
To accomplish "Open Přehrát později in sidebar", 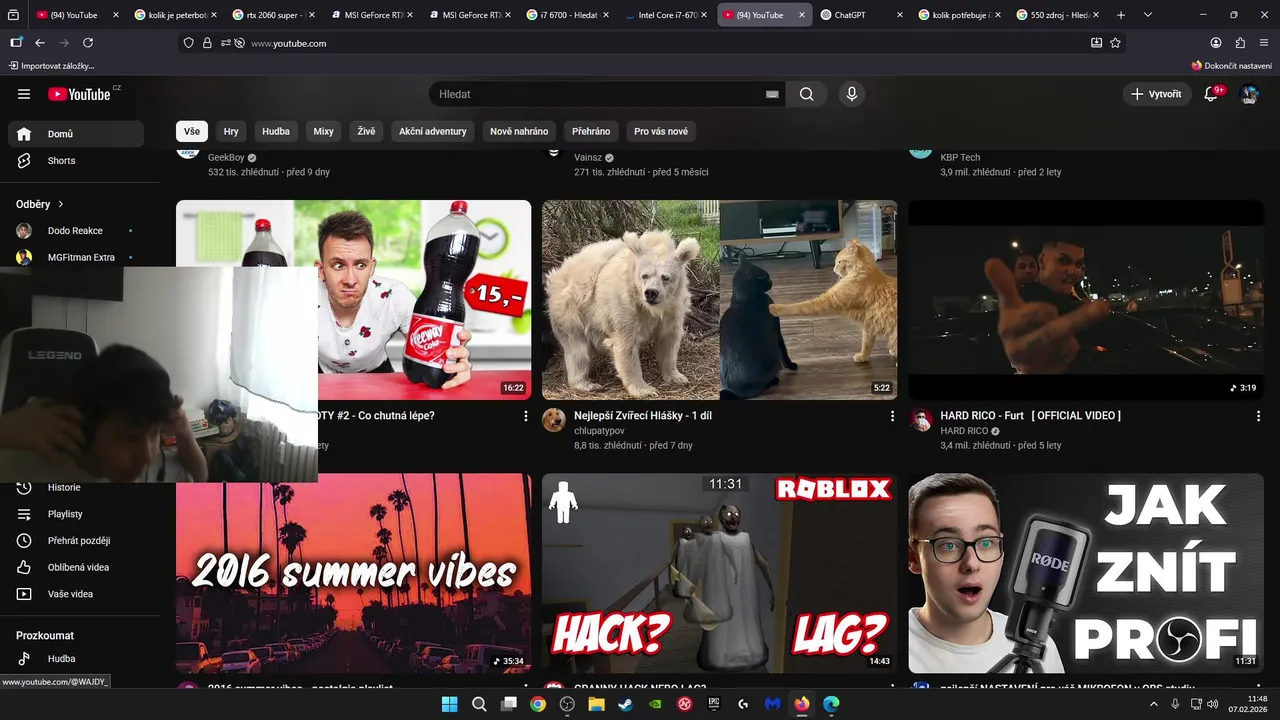I will (x=76, y=541).
